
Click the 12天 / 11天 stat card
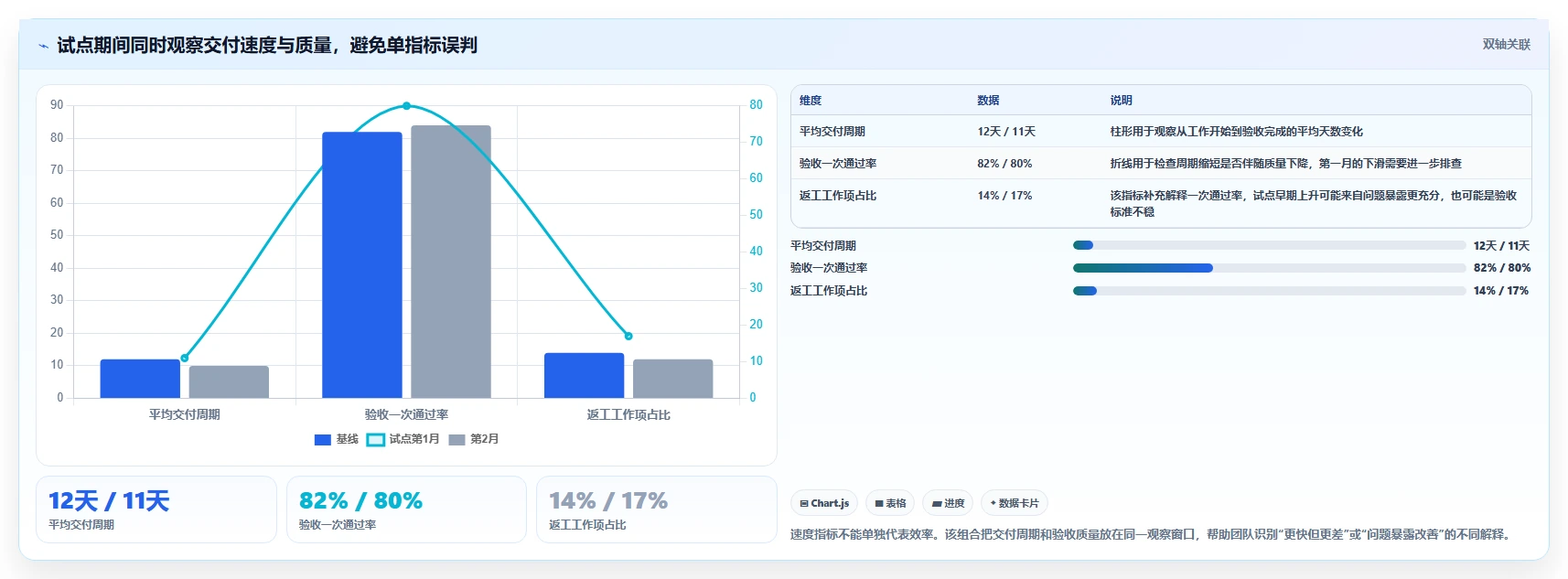click(x=156, y=509)
